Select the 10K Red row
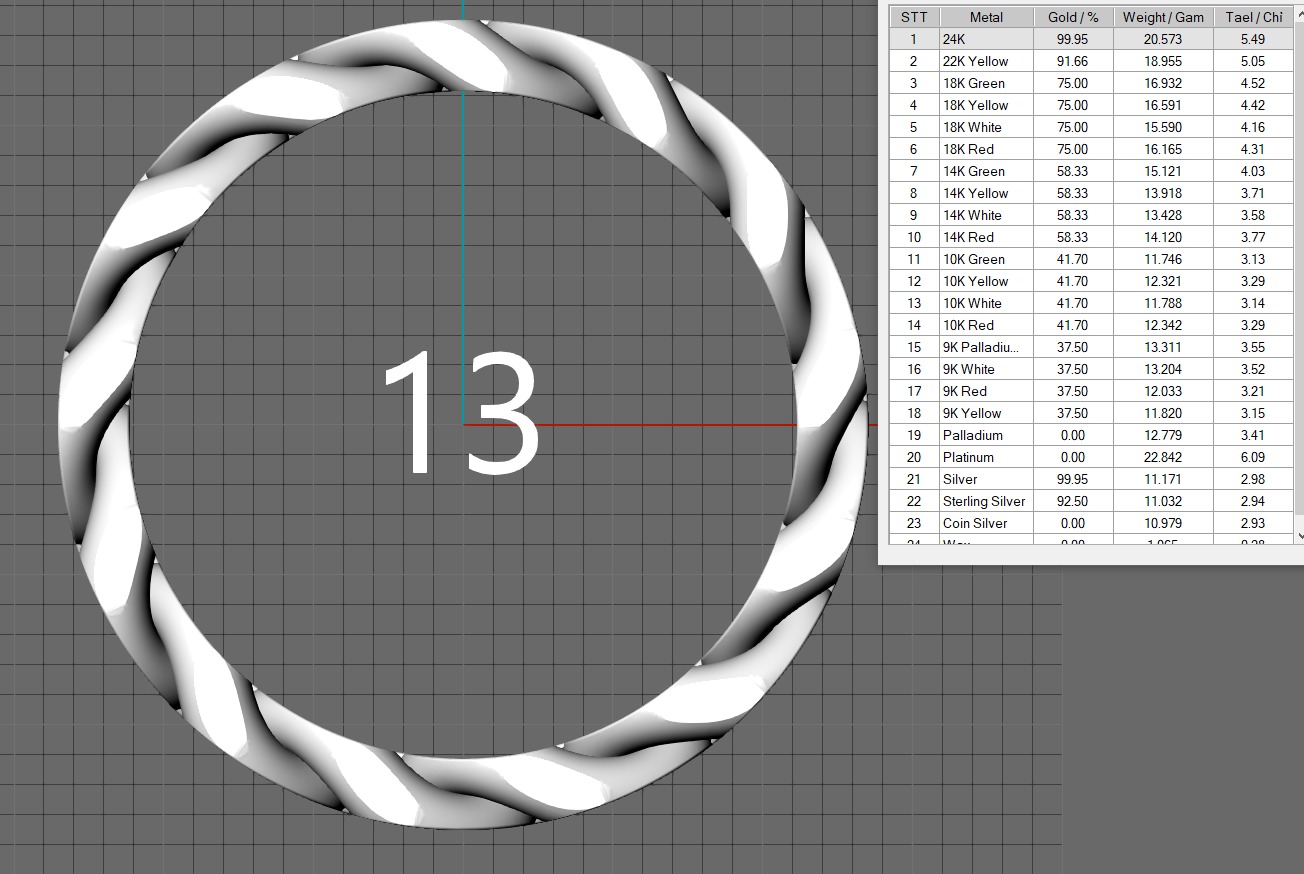 (1092, 325)
